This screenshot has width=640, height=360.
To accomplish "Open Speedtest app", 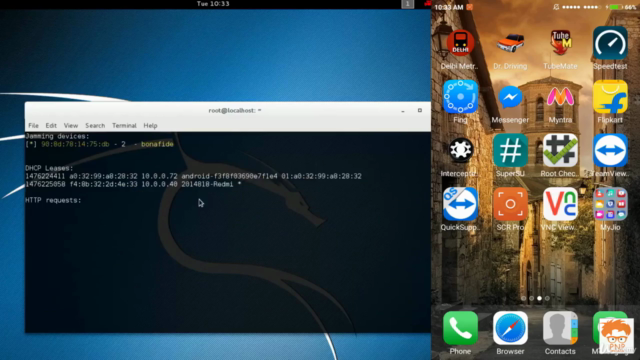I will [610, 43].
